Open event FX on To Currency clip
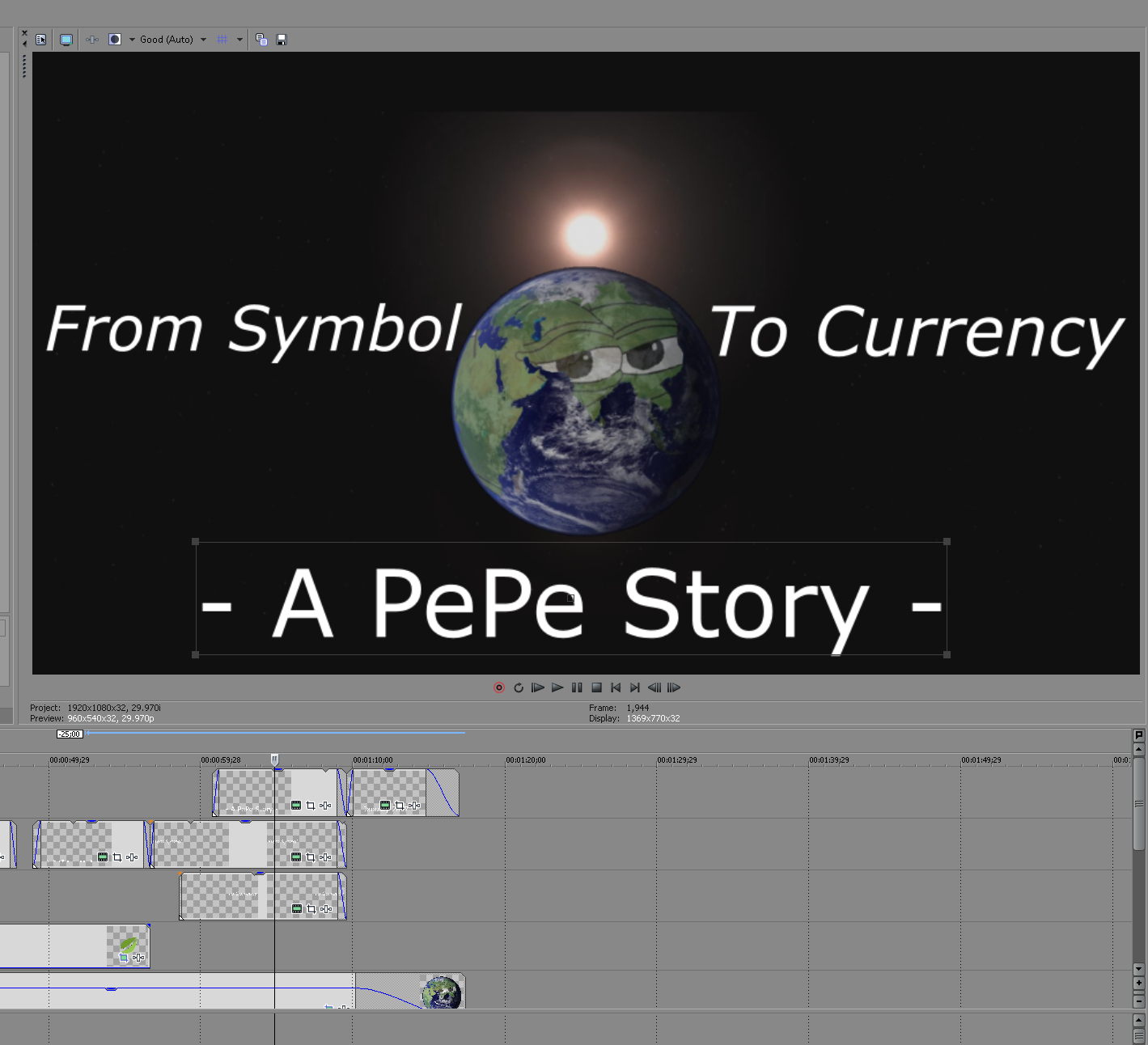The image size is (1148, 1045). click(326, 909)
